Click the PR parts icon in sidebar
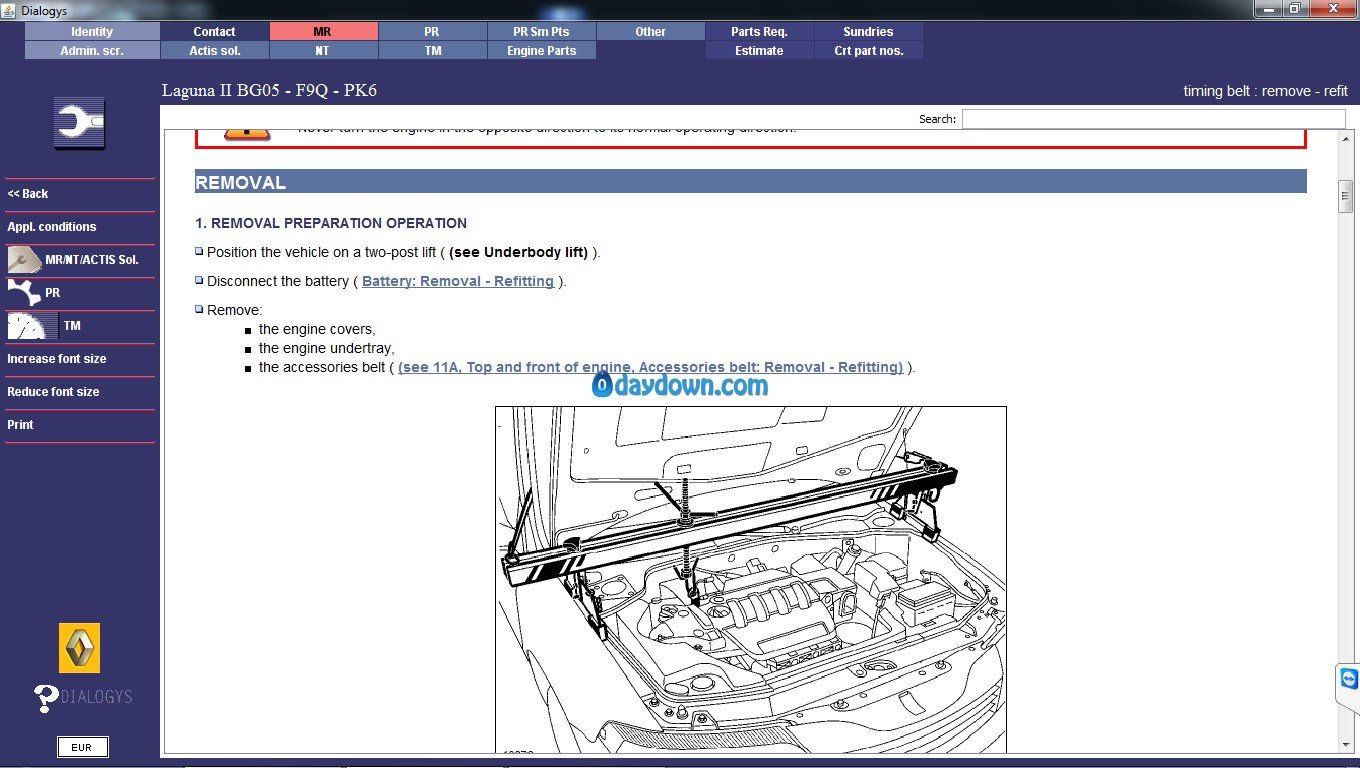Viewport: 1360px width, 768px height. click(24, 293)
